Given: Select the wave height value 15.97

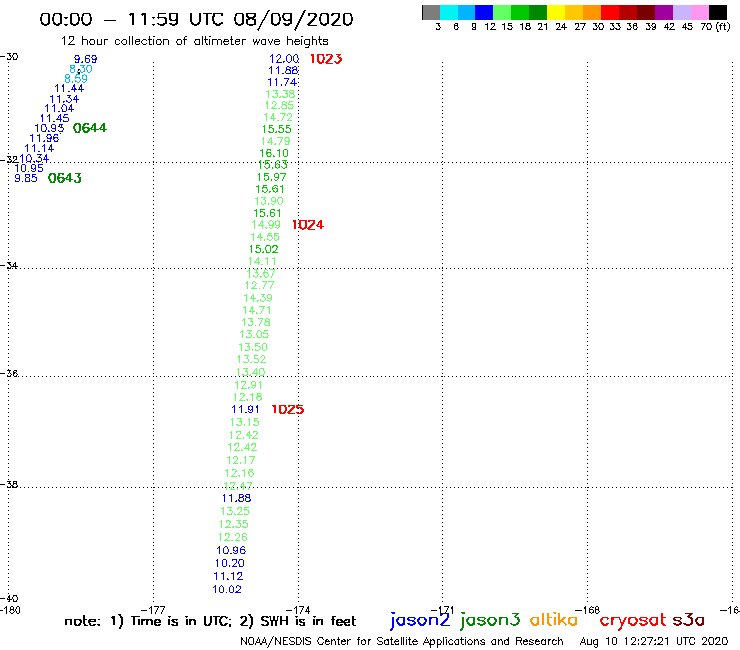Looking at the screenshot, I should [x=271, y=177].
